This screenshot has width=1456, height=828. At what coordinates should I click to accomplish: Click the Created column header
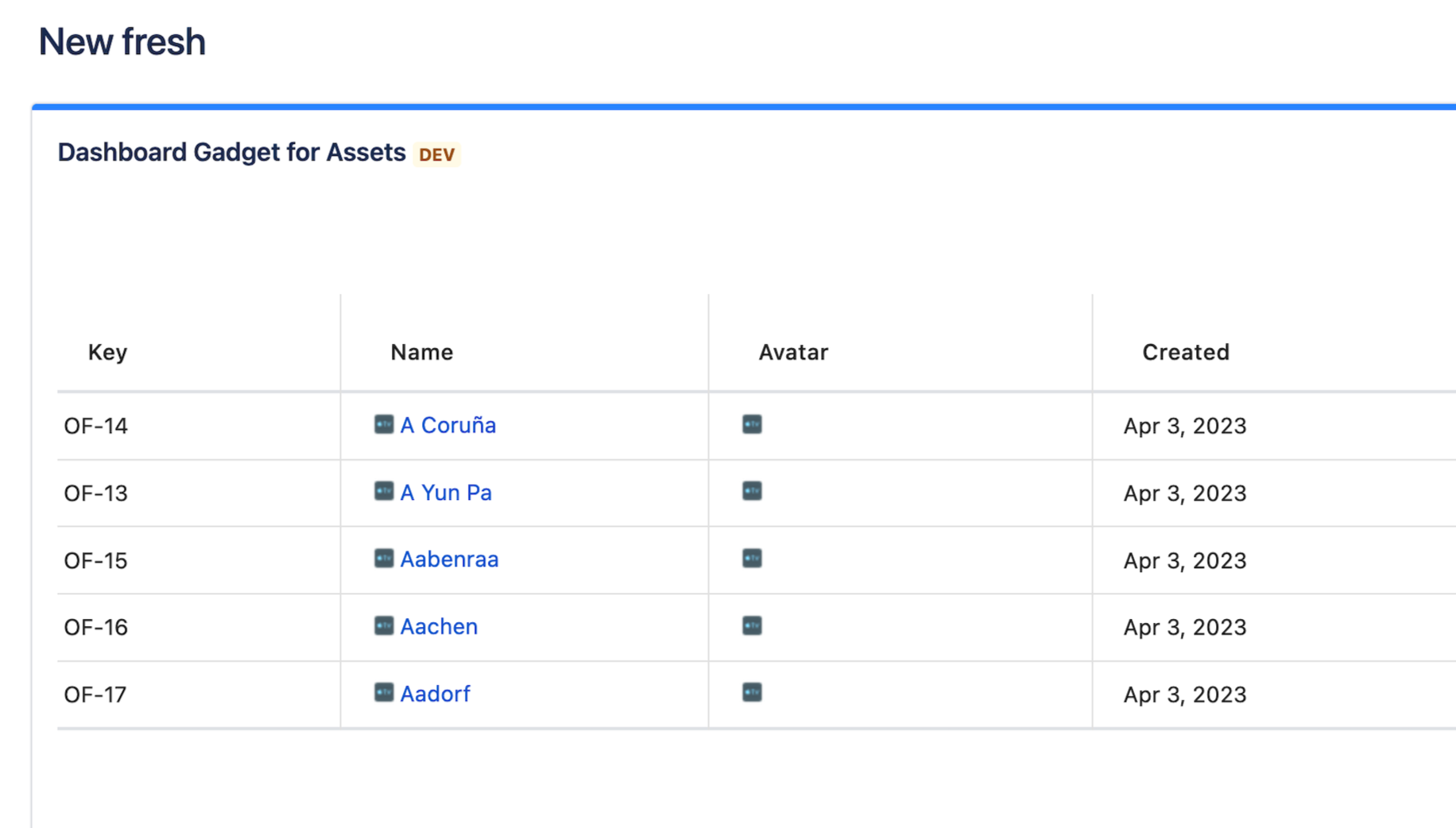click(1185, 352)
